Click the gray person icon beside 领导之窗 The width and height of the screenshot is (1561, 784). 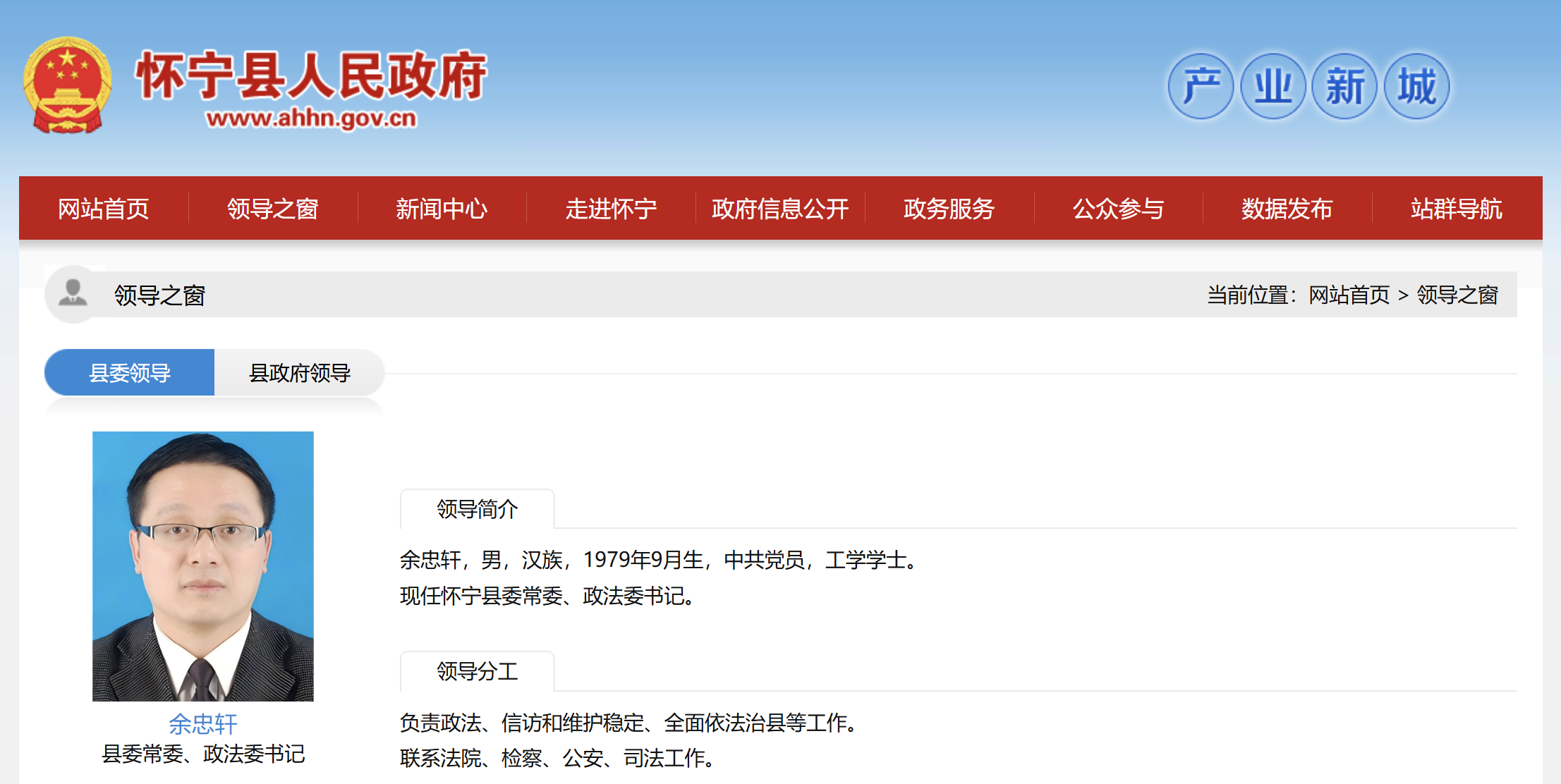pyautogui.click(x=73, y=293)
